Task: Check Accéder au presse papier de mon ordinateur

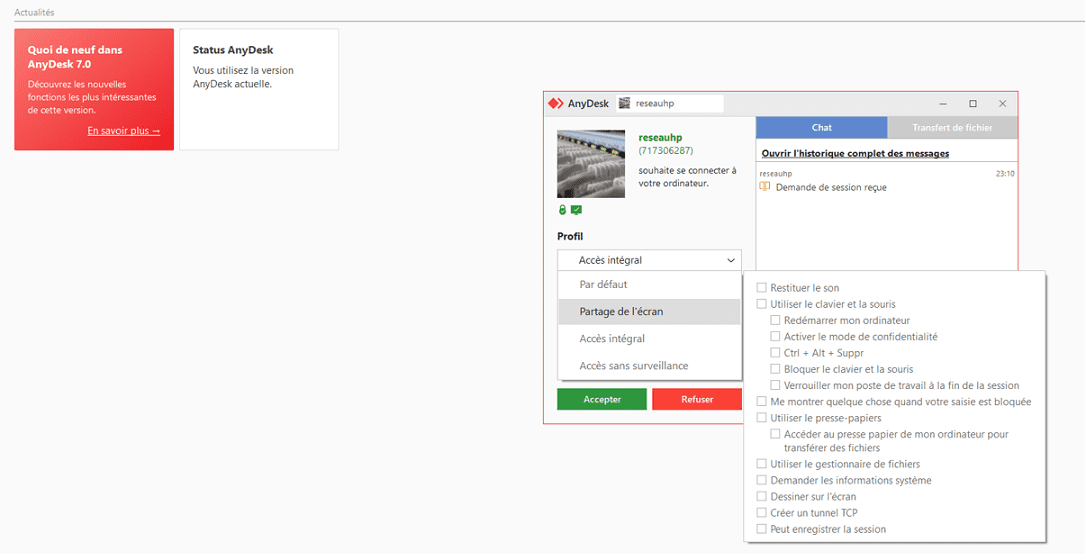Action: (x=775, y=434)
